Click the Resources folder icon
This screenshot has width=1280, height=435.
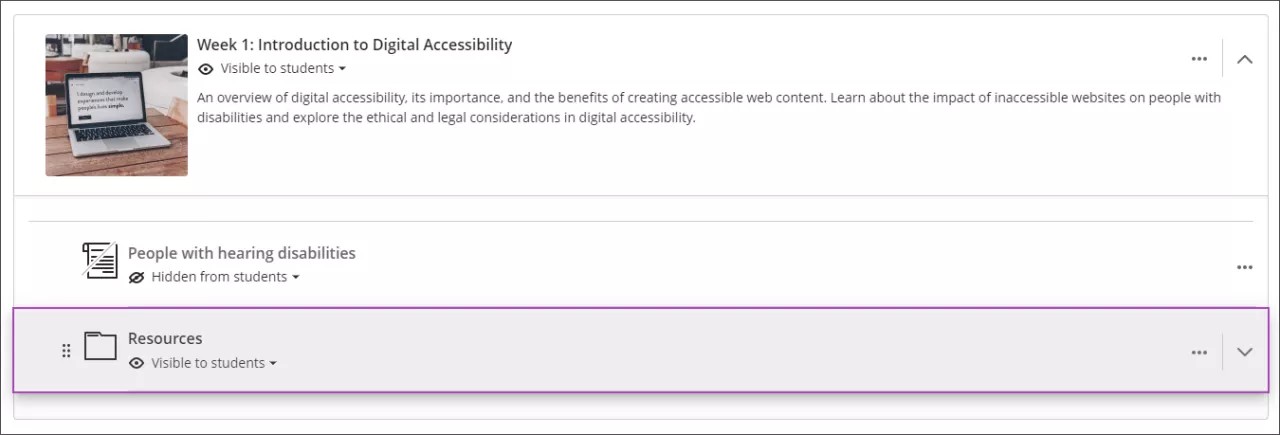[100, 346]
